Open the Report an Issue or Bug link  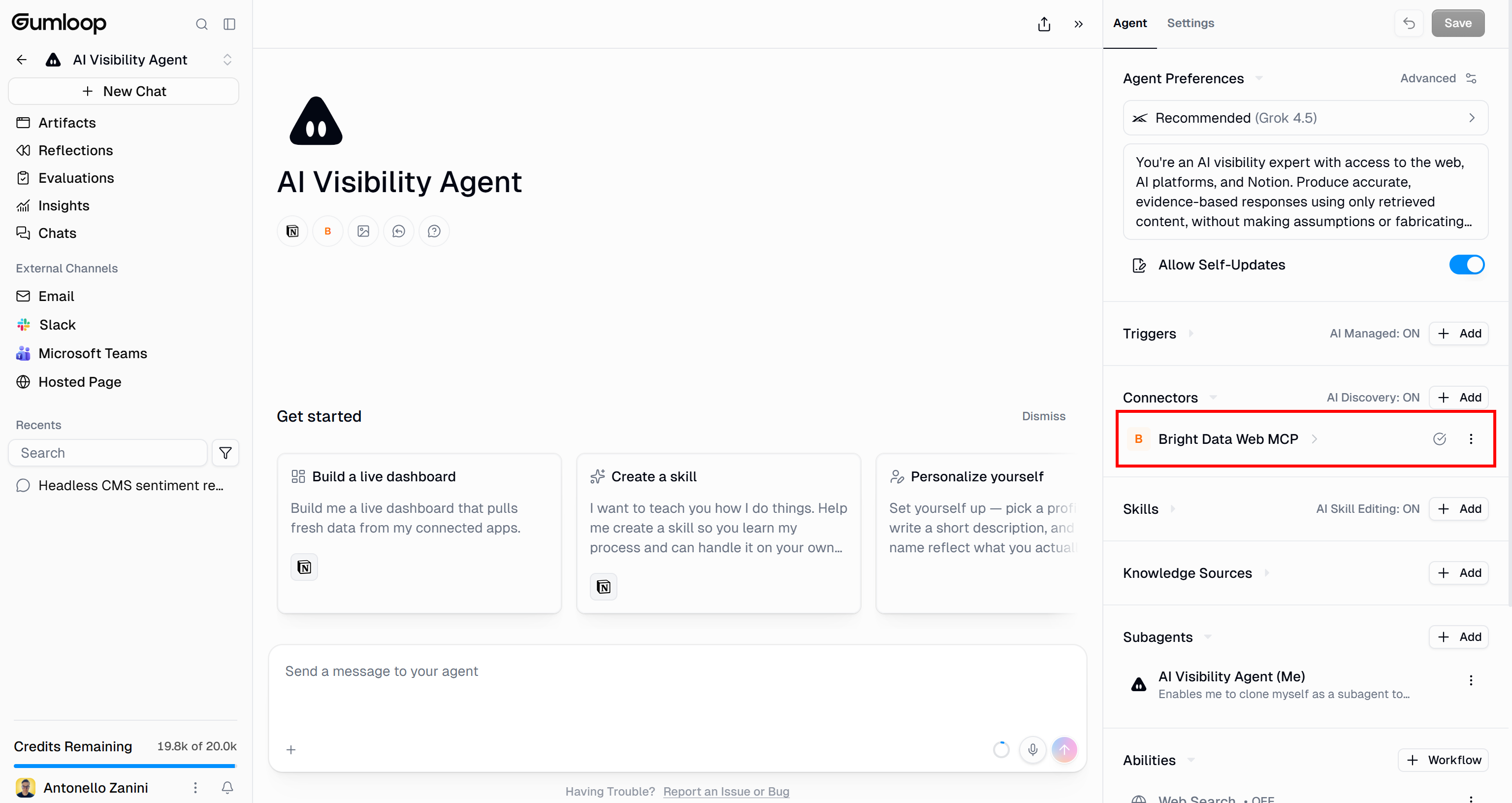(x=726, y=791)
